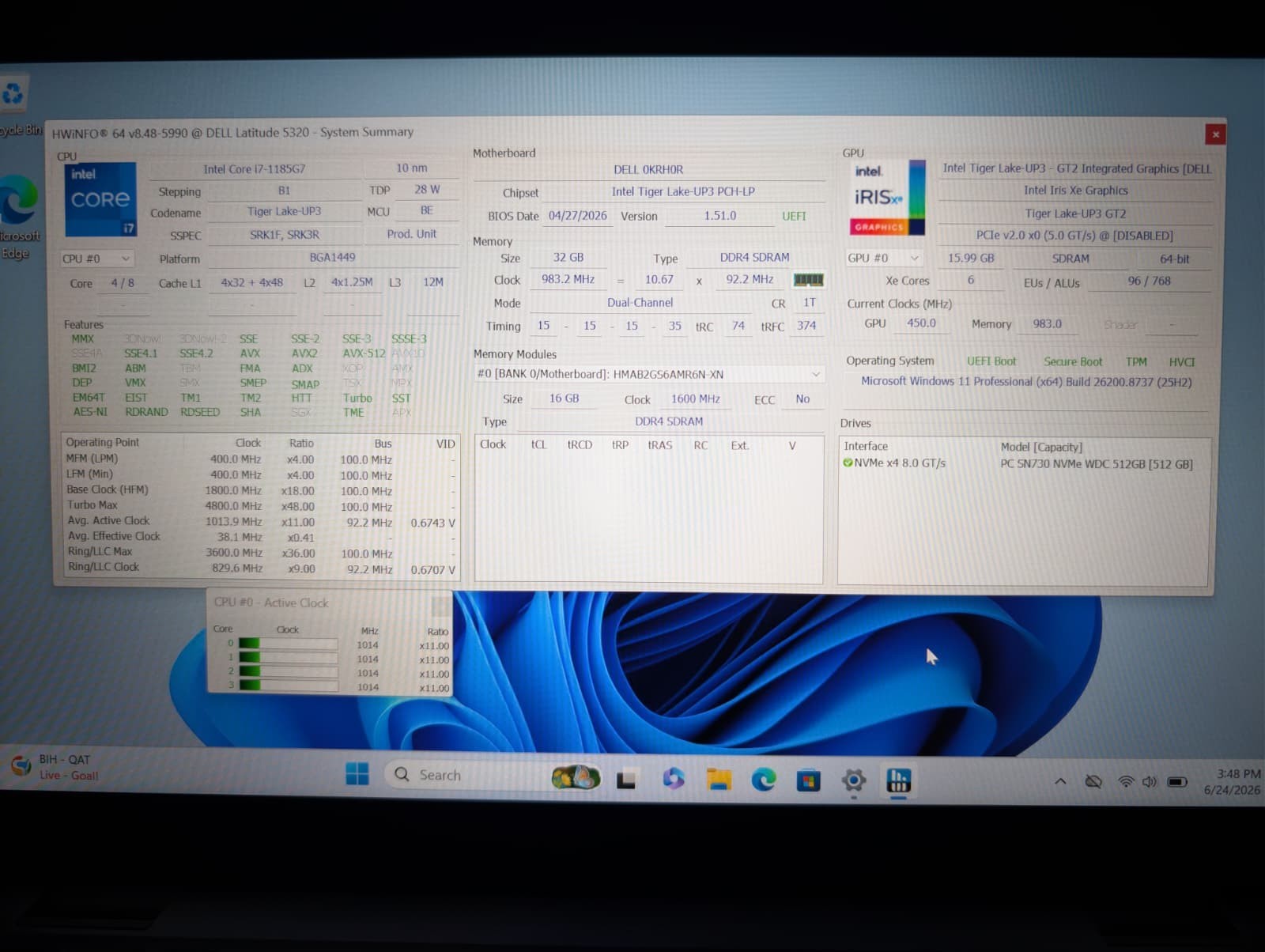Click the Secure Boot status label
The width and height of the screenshot is (1265, 952).
[x=1072, y=361]
